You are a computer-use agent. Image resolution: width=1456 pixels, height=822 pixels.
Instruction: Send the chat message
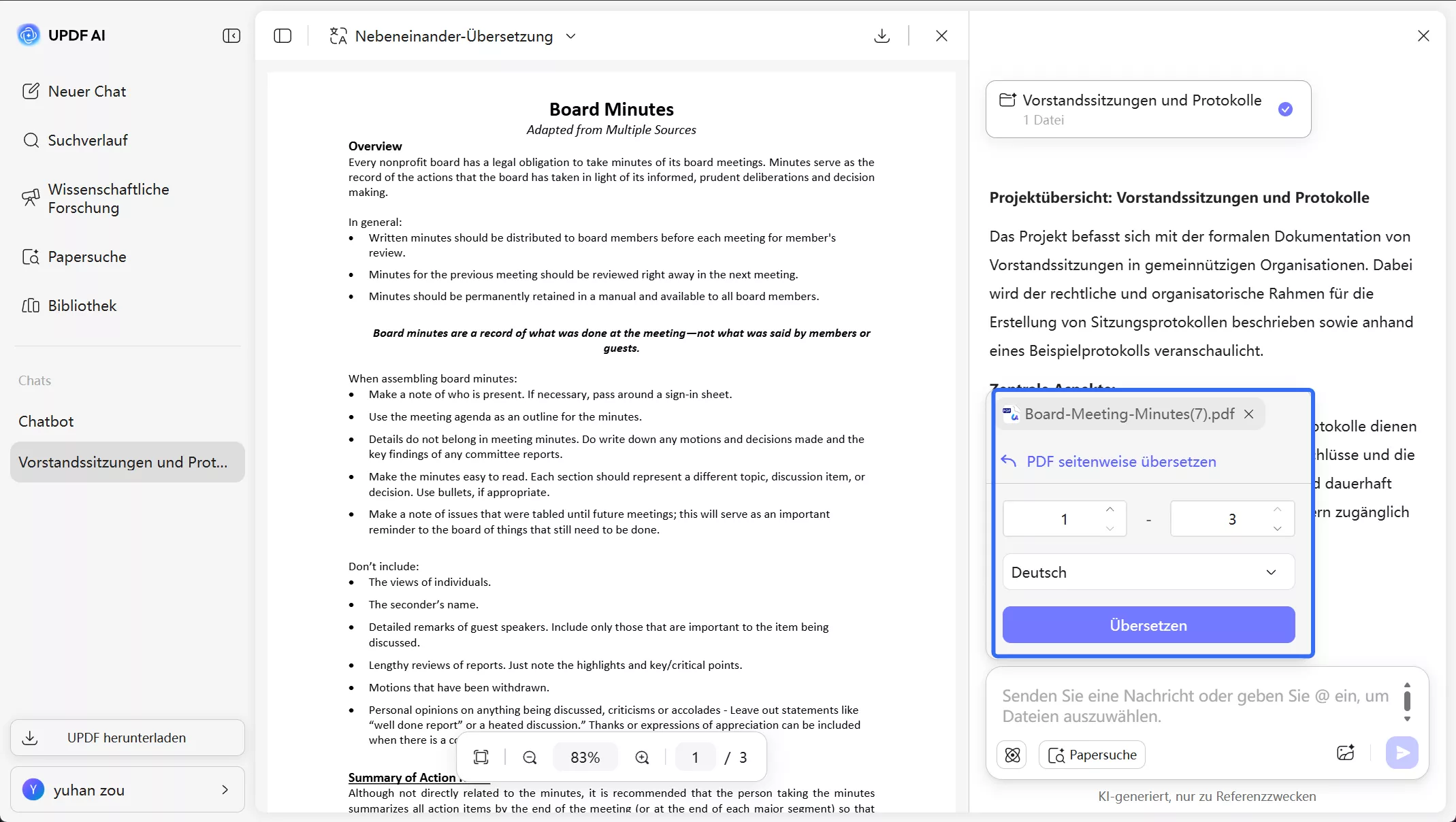click(1402, 753)
